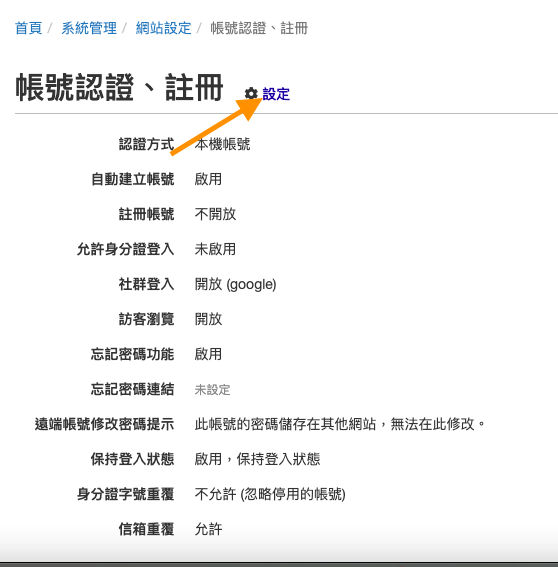Open the 設定 link next to the title

(276, 94)
